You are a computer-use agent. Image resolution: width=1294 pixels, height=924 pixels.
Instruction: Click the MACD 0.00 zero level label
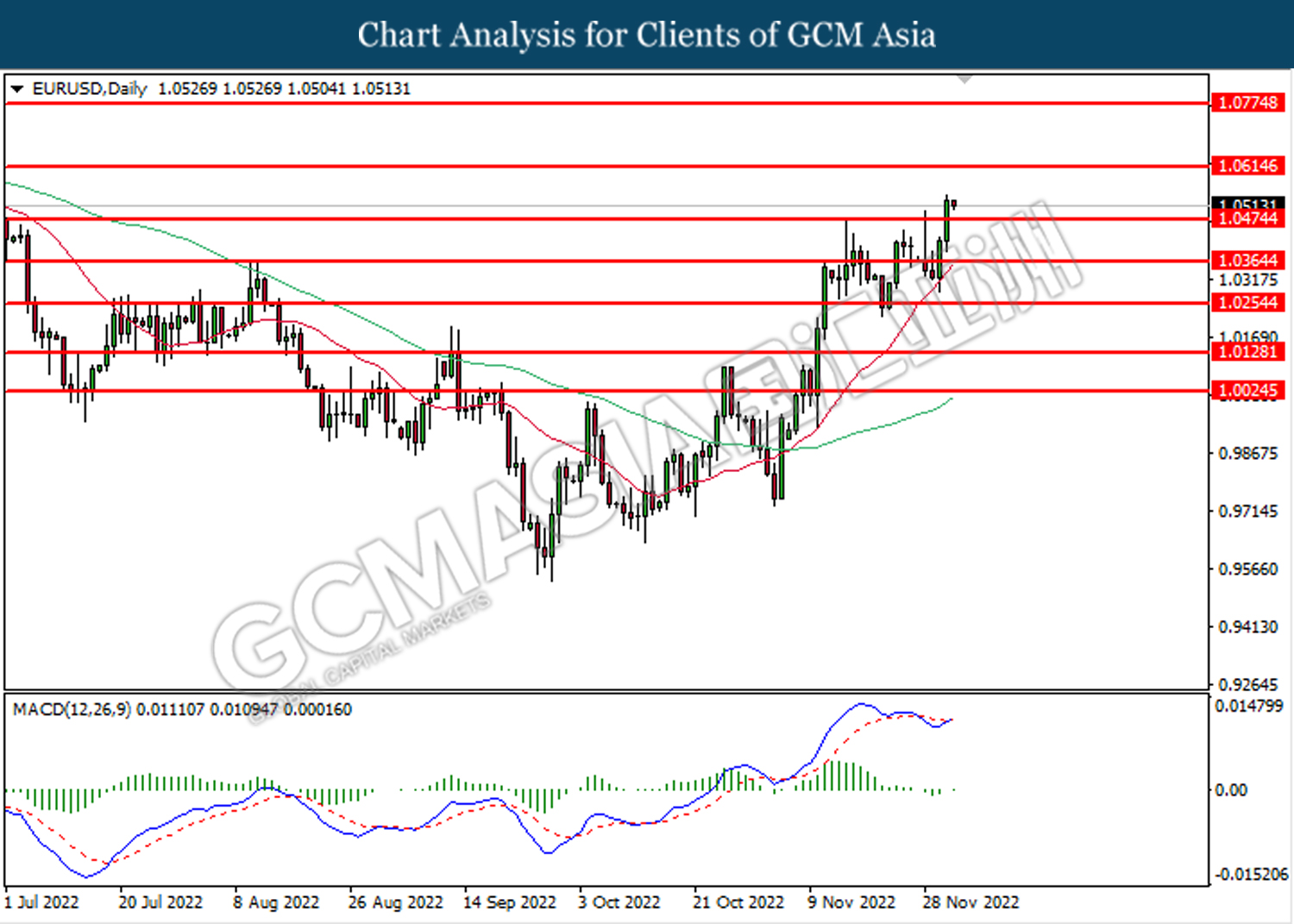point(1230,790)
